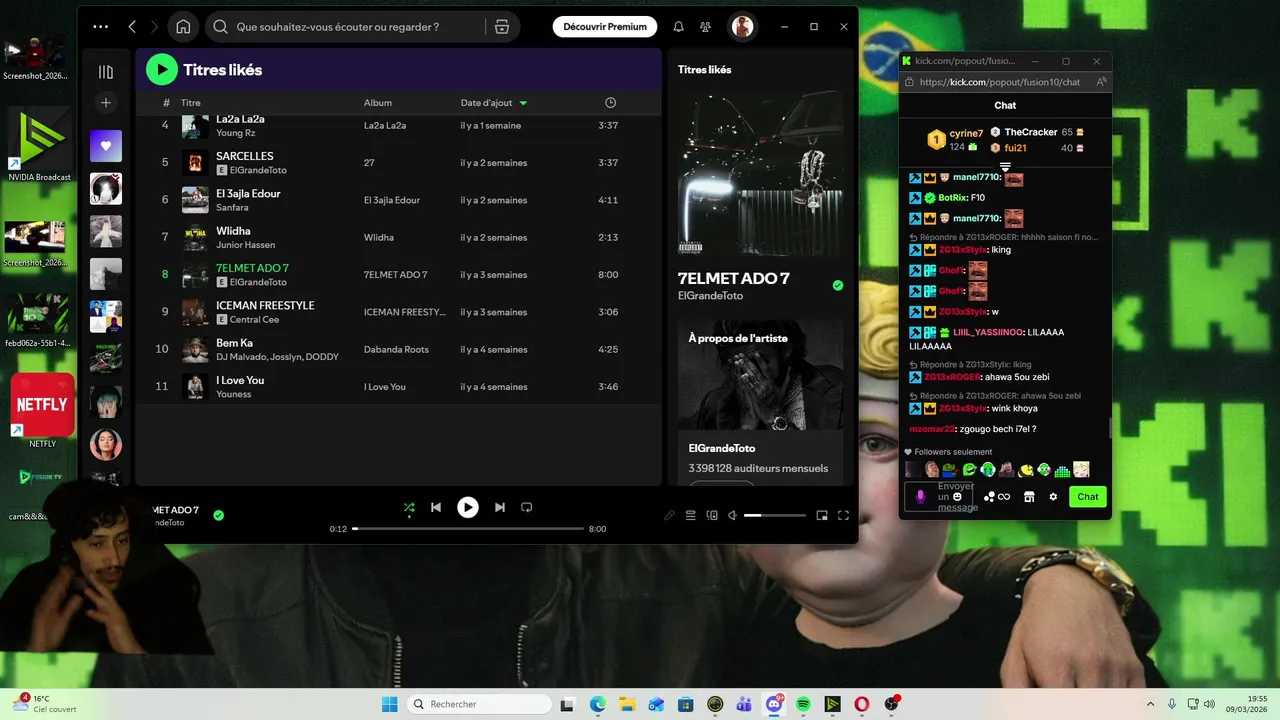1280x720 pixels.
Task: Sort by duration clock column
Action: click(x=611, y=103)
